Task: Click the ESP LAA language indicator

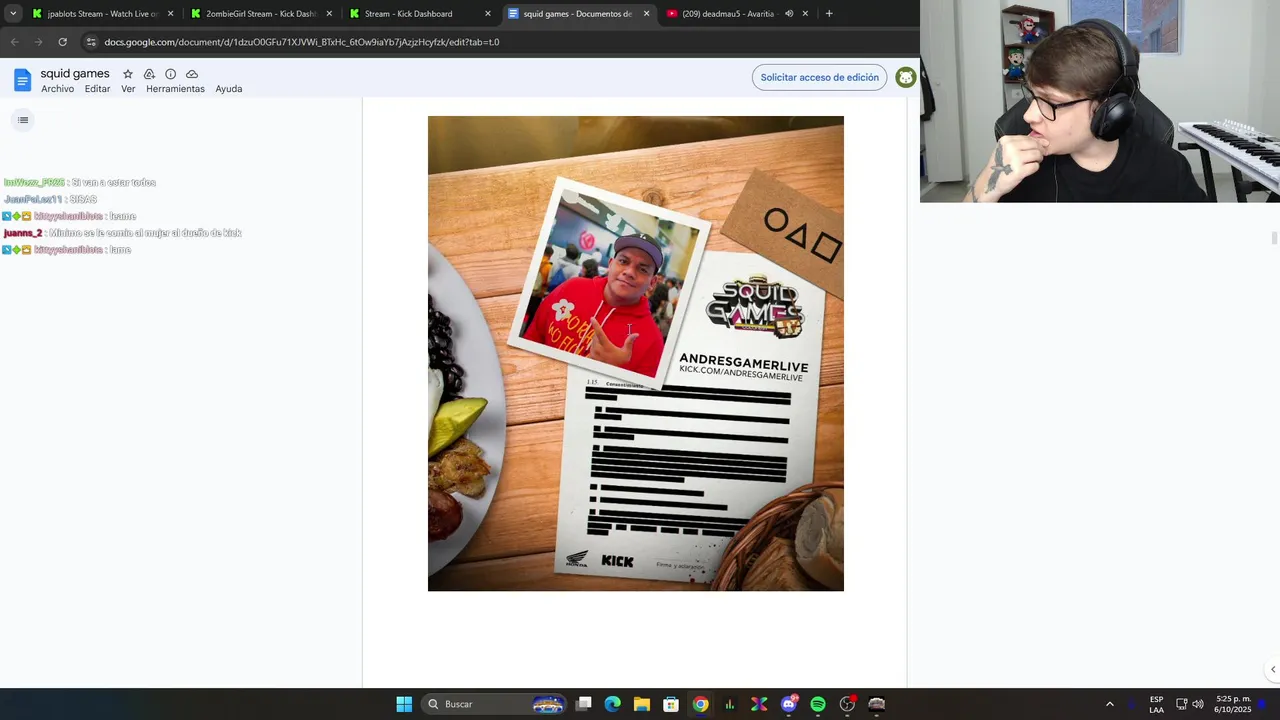Action: (1156, 704)
